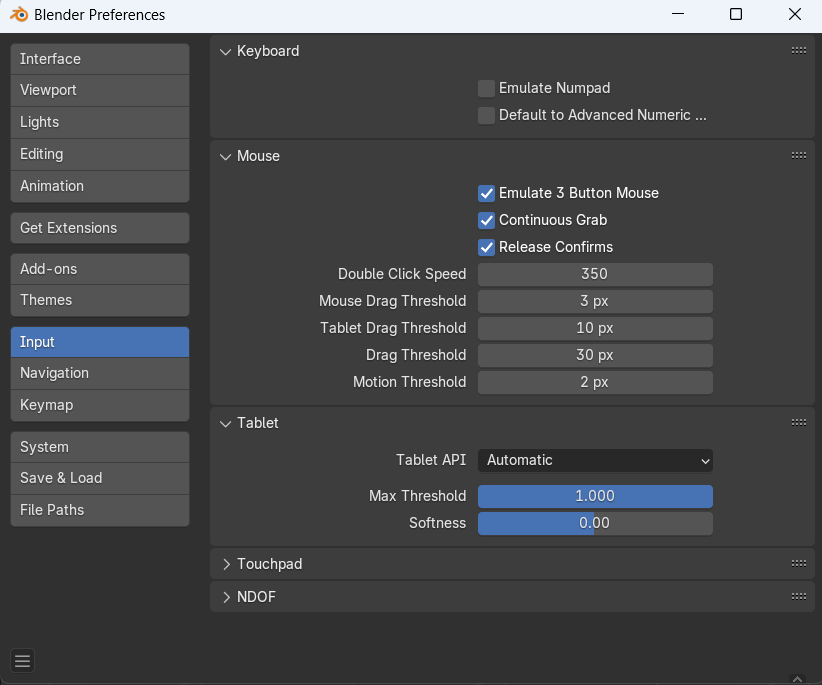Image resolution: width=822 pixels, height=685 pixels.
Task: Click the Keyboard panel drag grip
Action: 798,50
